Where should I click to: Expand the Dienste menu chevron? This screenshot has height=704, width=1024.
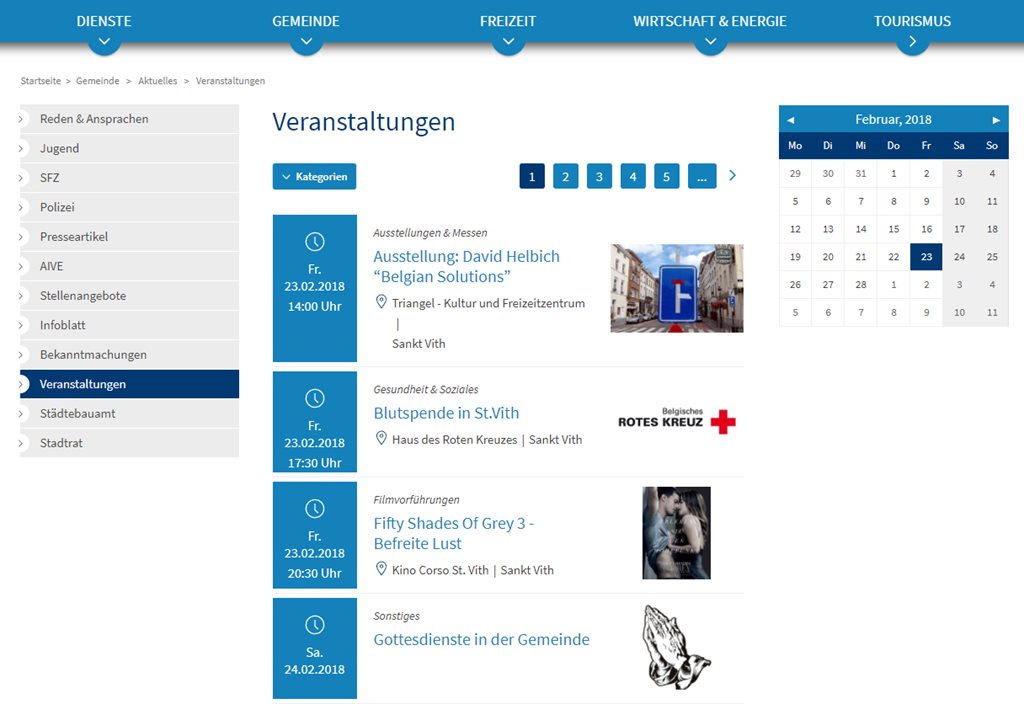[x=104, y=42]
